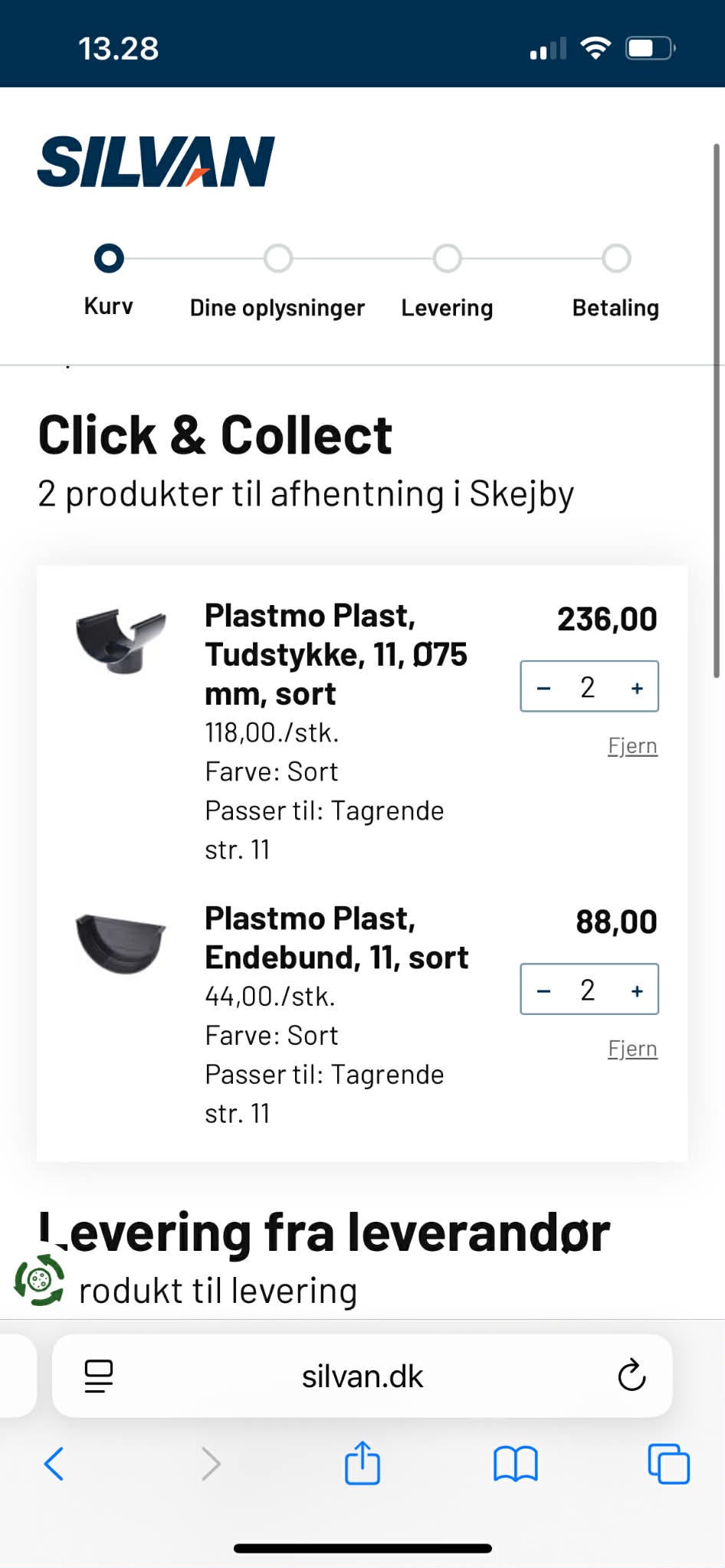Open Safari page format menu icon

click(x=99, y=1376)
